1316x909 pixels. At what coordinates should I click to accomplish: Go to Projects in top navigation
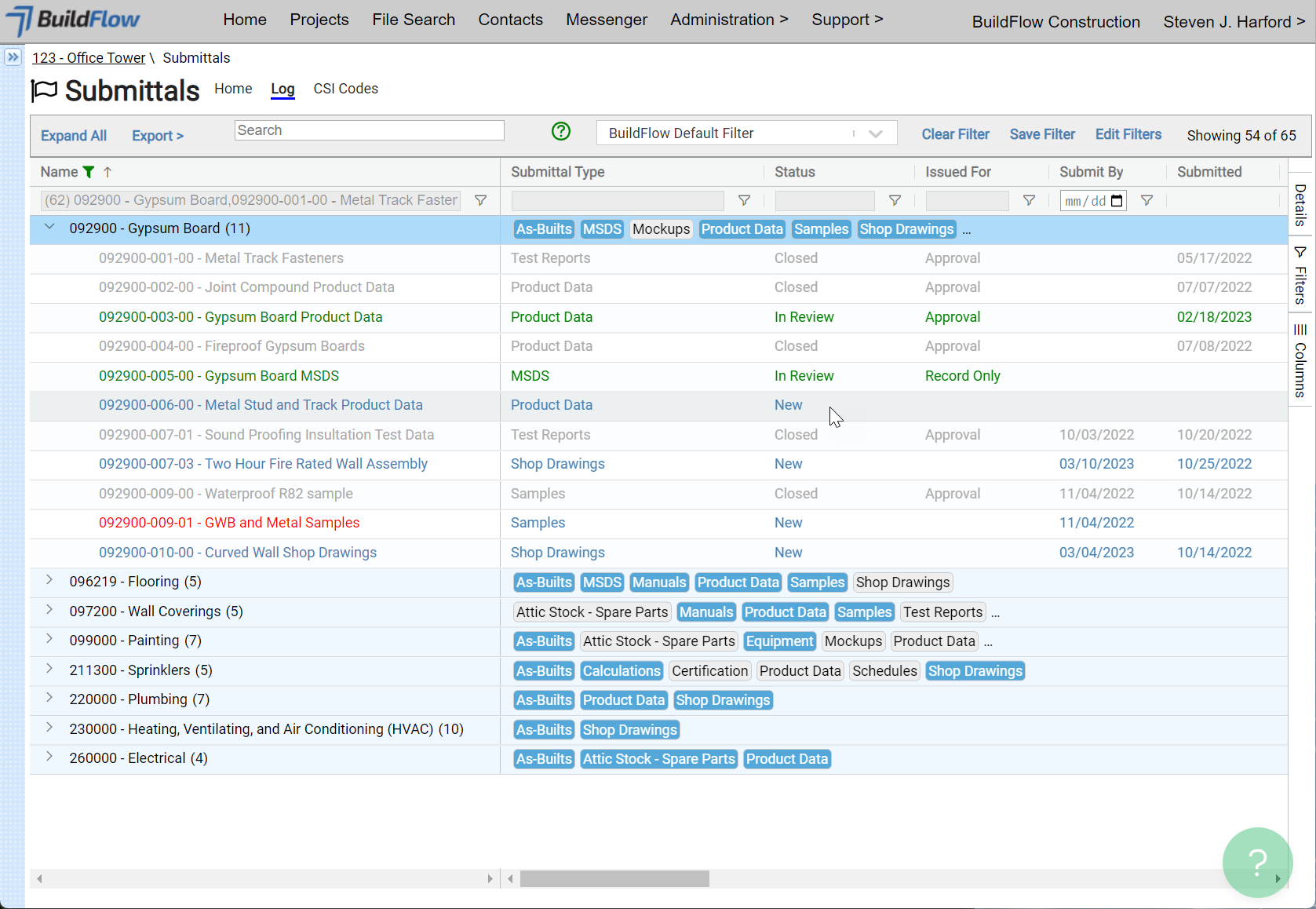[319, 20]
